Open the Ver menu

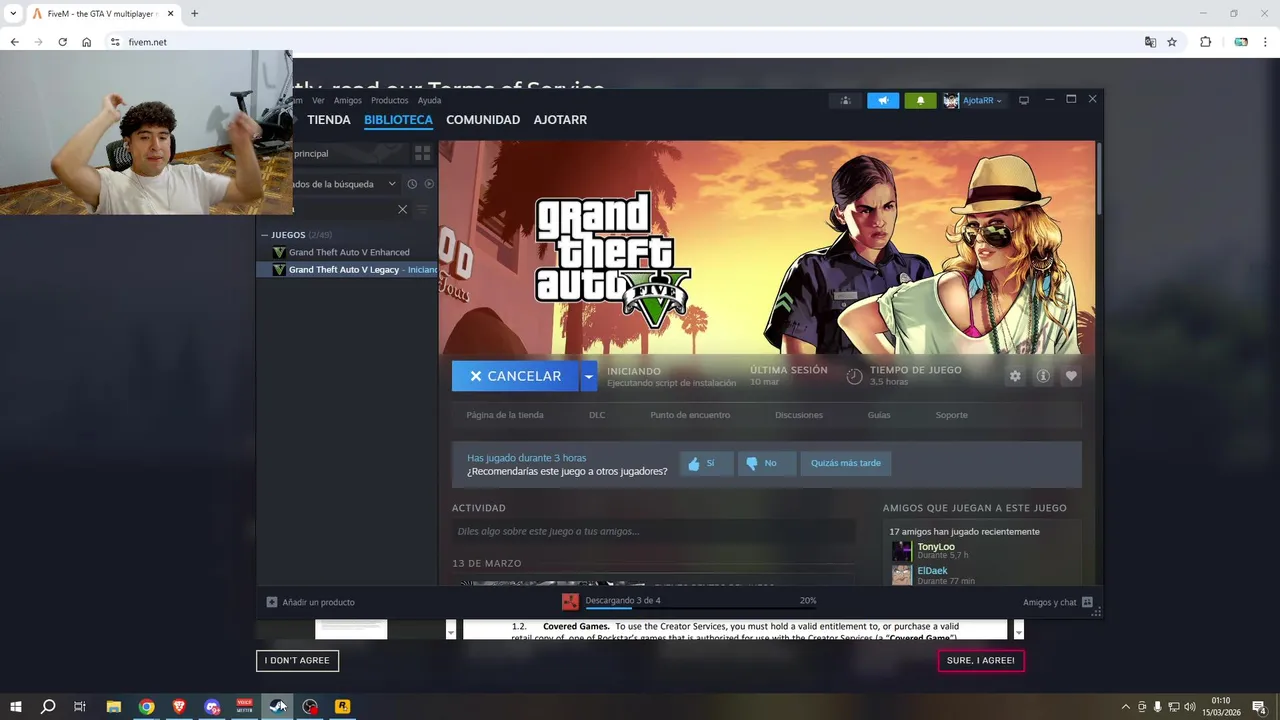(x=318, y=100)
